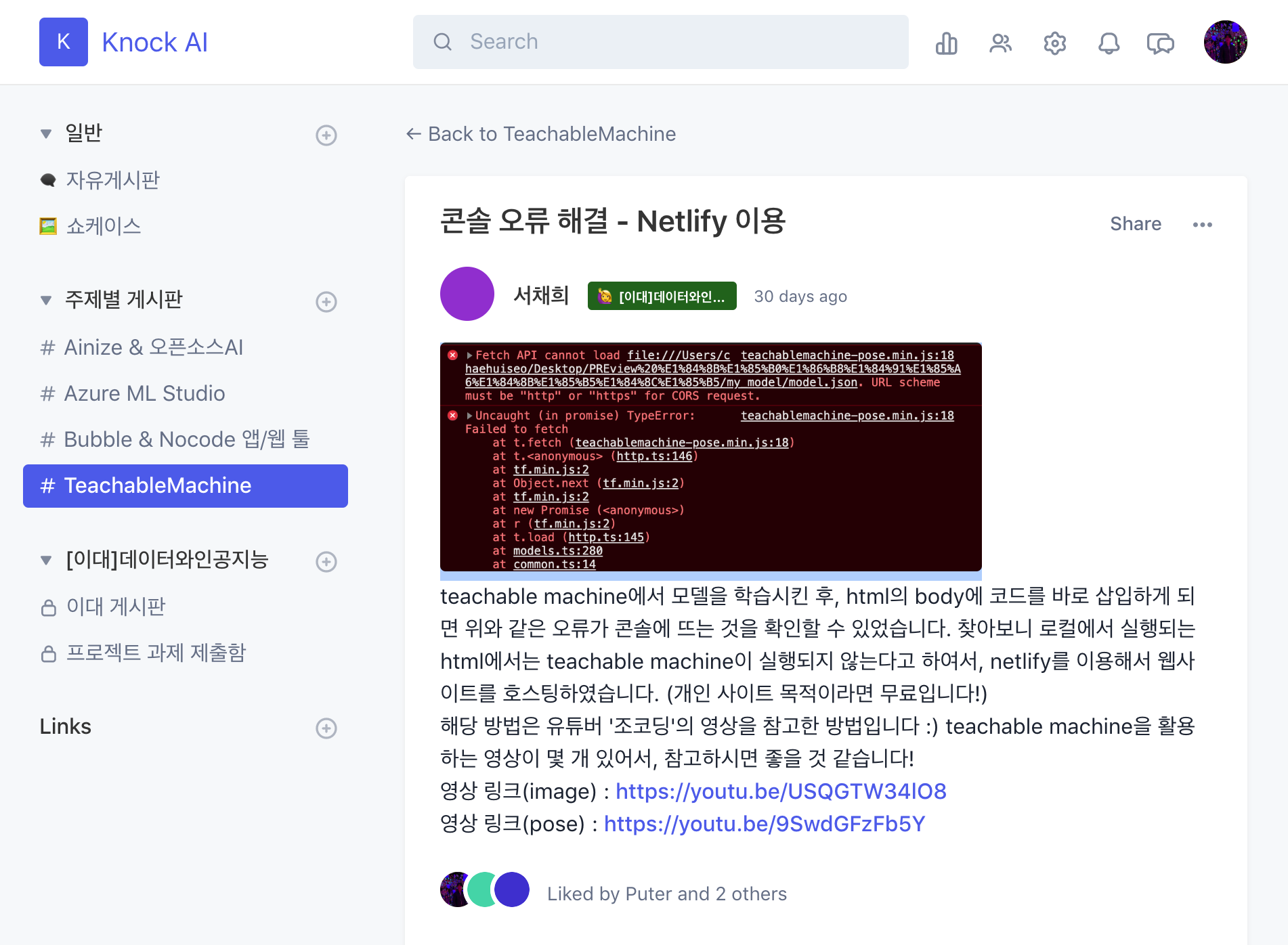Add a space to the 일반 section
This screenshot has height=945, width=1288.
326,135
